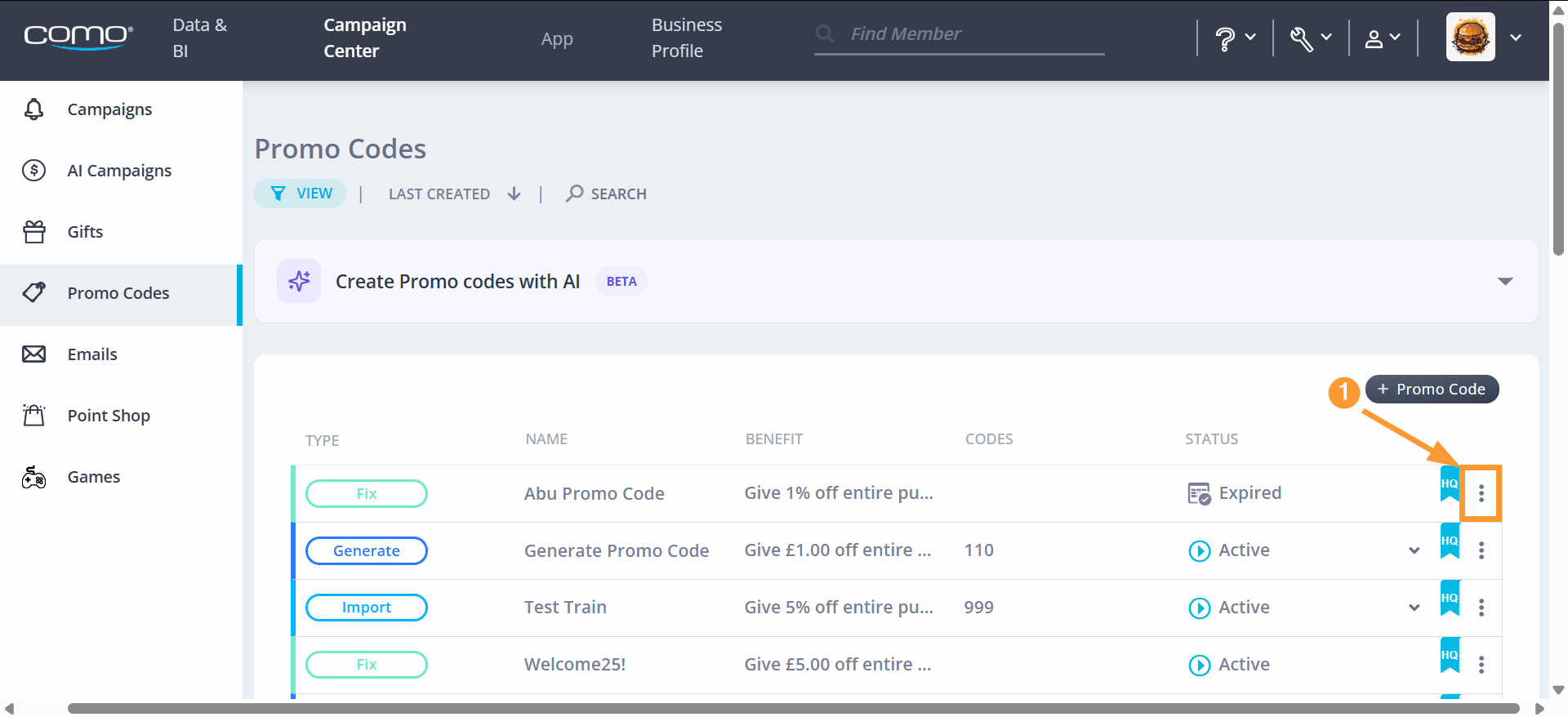The image size is (1568, 717).
Task: Open the Welcome25! promo code
Action: coord(575,665)
